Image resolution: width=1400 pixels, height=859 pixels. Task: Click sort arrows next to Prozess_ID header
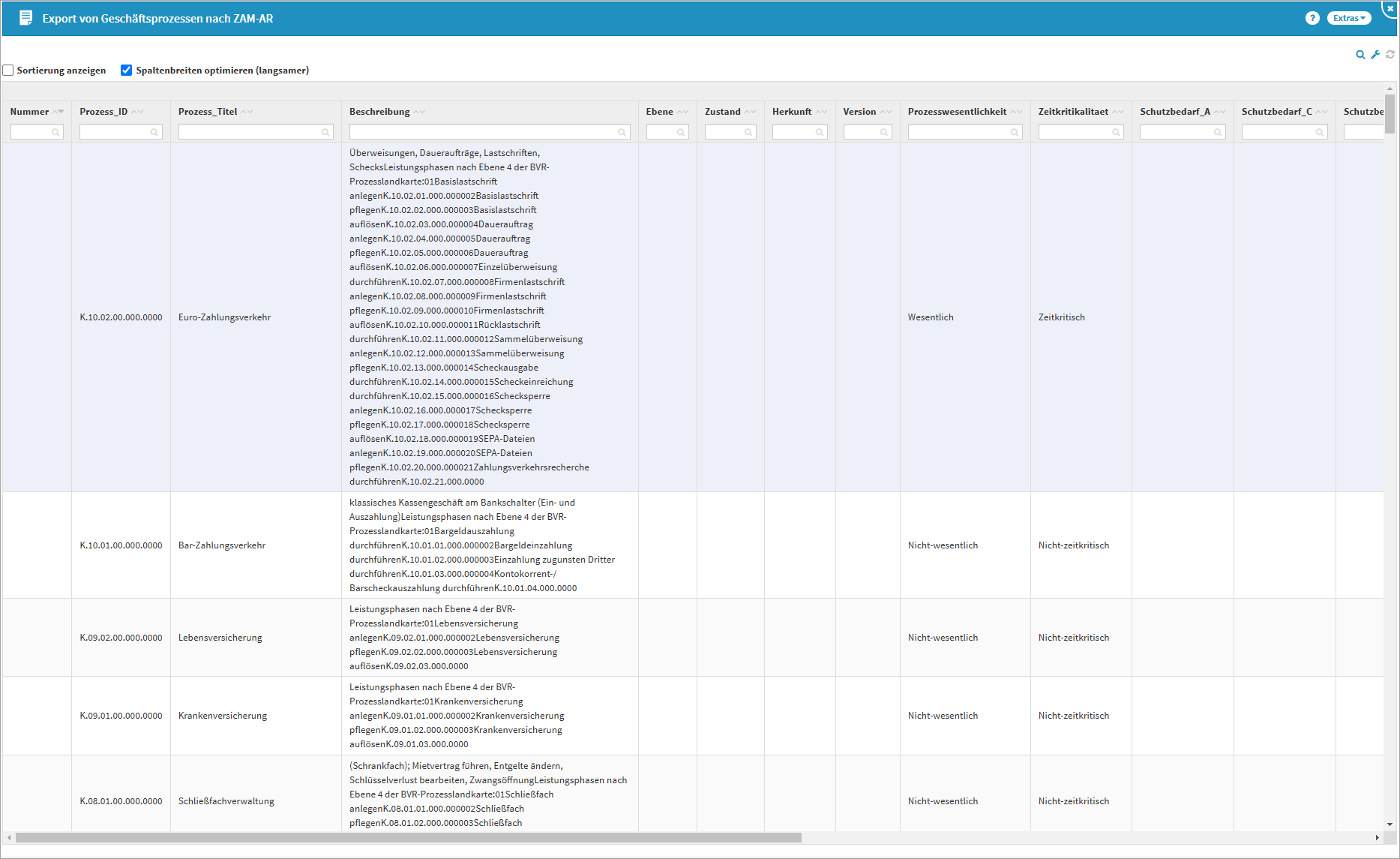[x=137, y=112]
